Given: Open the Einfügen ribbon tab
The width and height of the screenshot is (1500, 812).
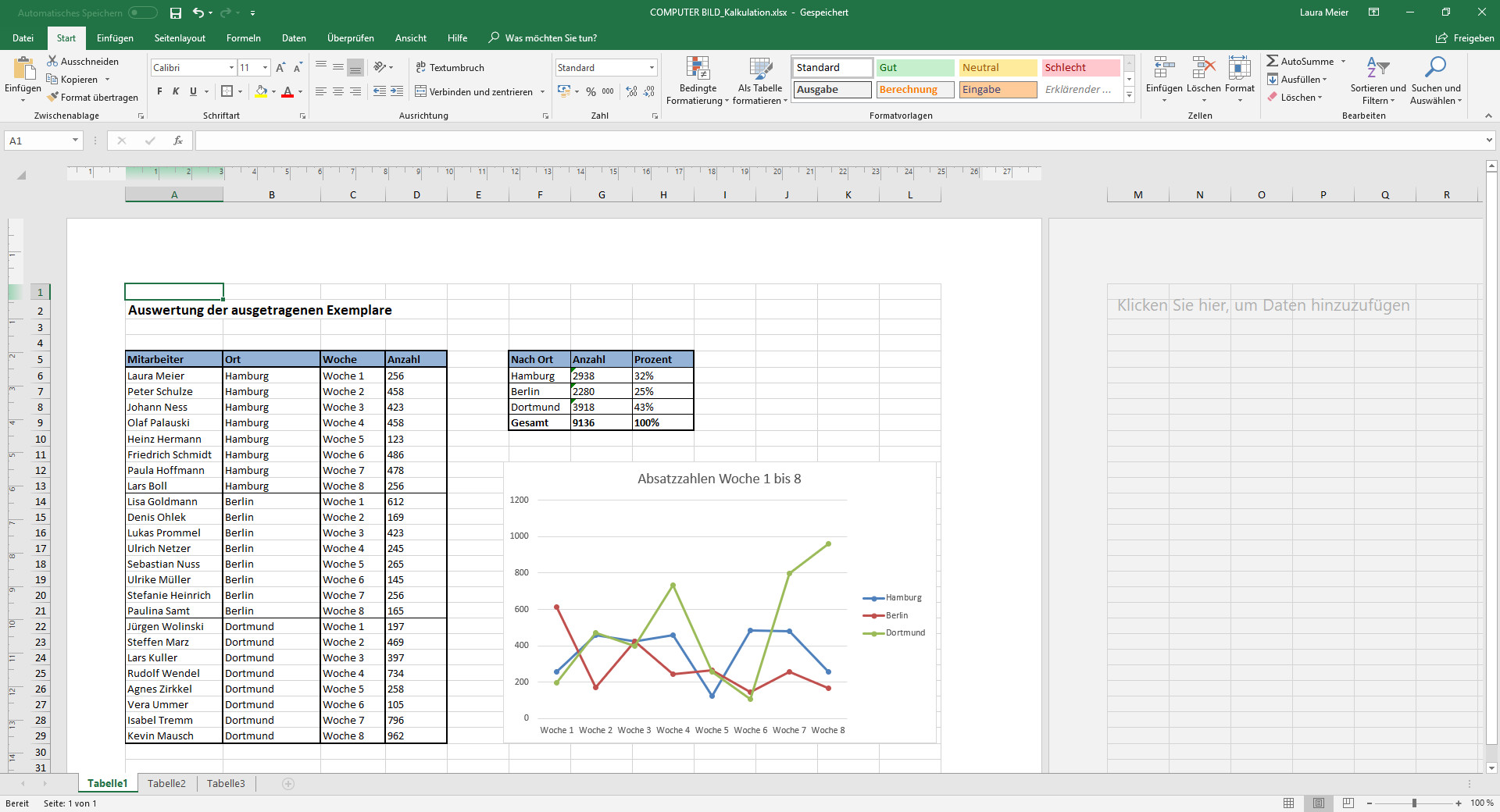Looking at the screenshot, I should 115,38.
